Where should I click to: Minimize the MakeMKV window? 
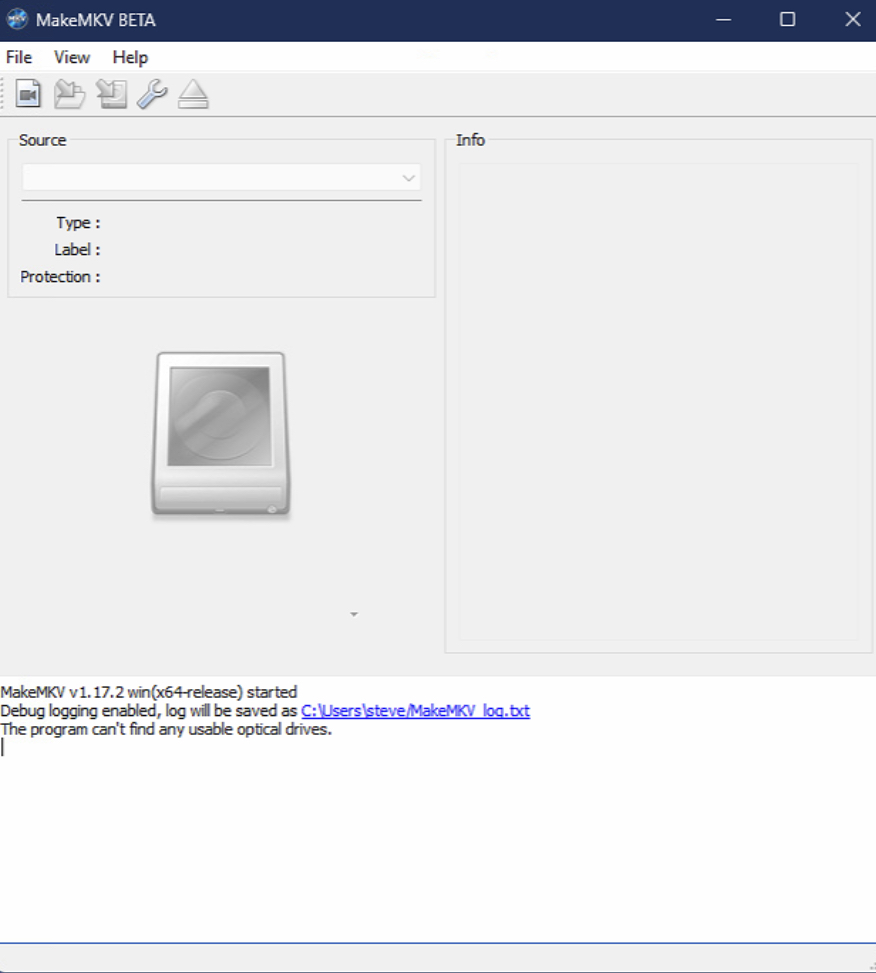pos(723,20)
